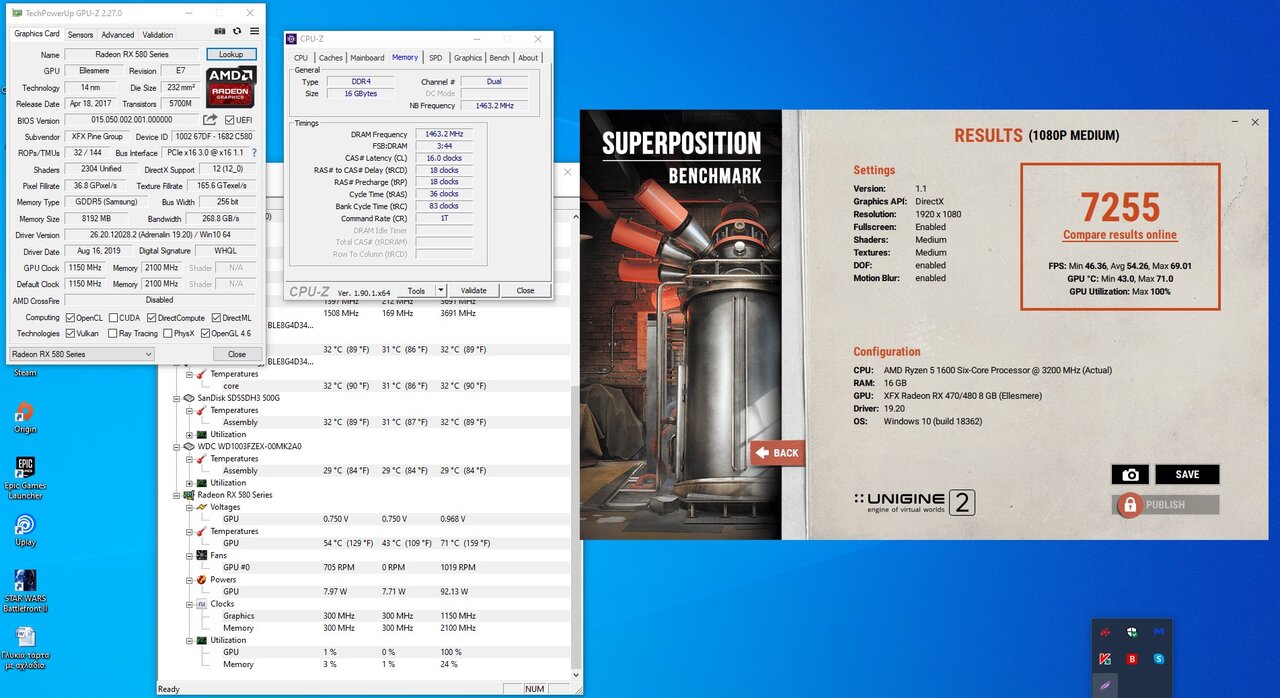The width and height of the screenshot is (1280, 698).
Task: Collapse the SanDisk SDSSDH3 500G node
Action: coord(177,398)
